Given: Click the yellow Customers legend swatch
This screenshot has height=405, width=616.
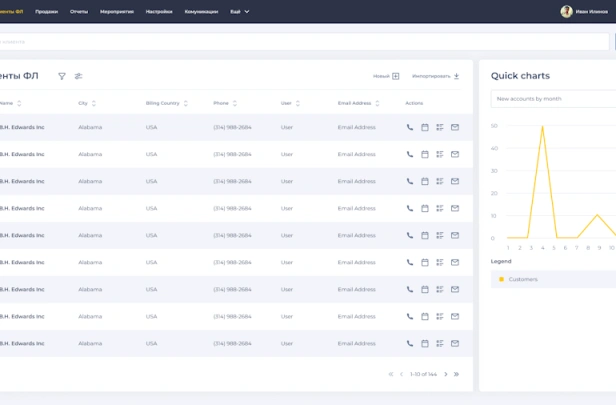Looking at the screenshot, I should [x=501, y=279].
